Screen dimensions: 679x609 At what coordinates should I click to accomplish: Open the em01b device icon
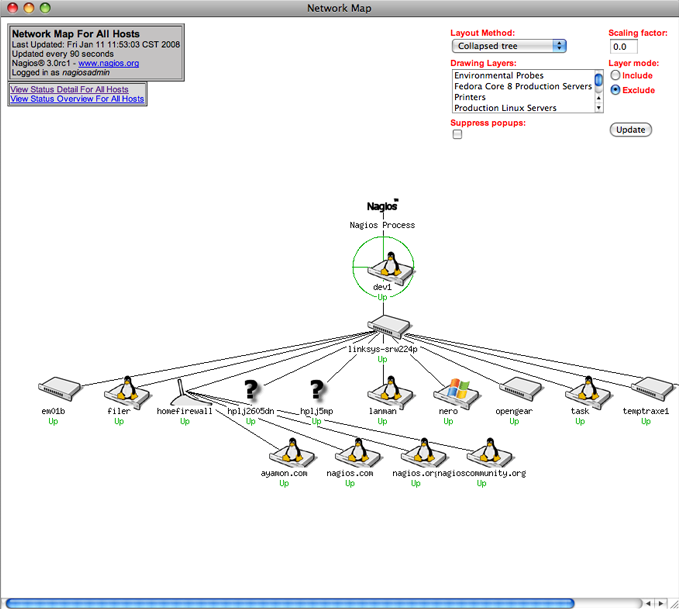pyautogui.click(x=59, y=389)
